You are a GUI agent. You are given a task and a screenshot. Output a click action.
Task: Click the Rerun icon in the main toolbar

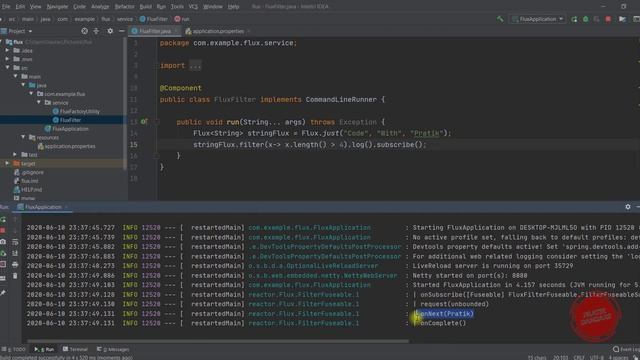574,19
